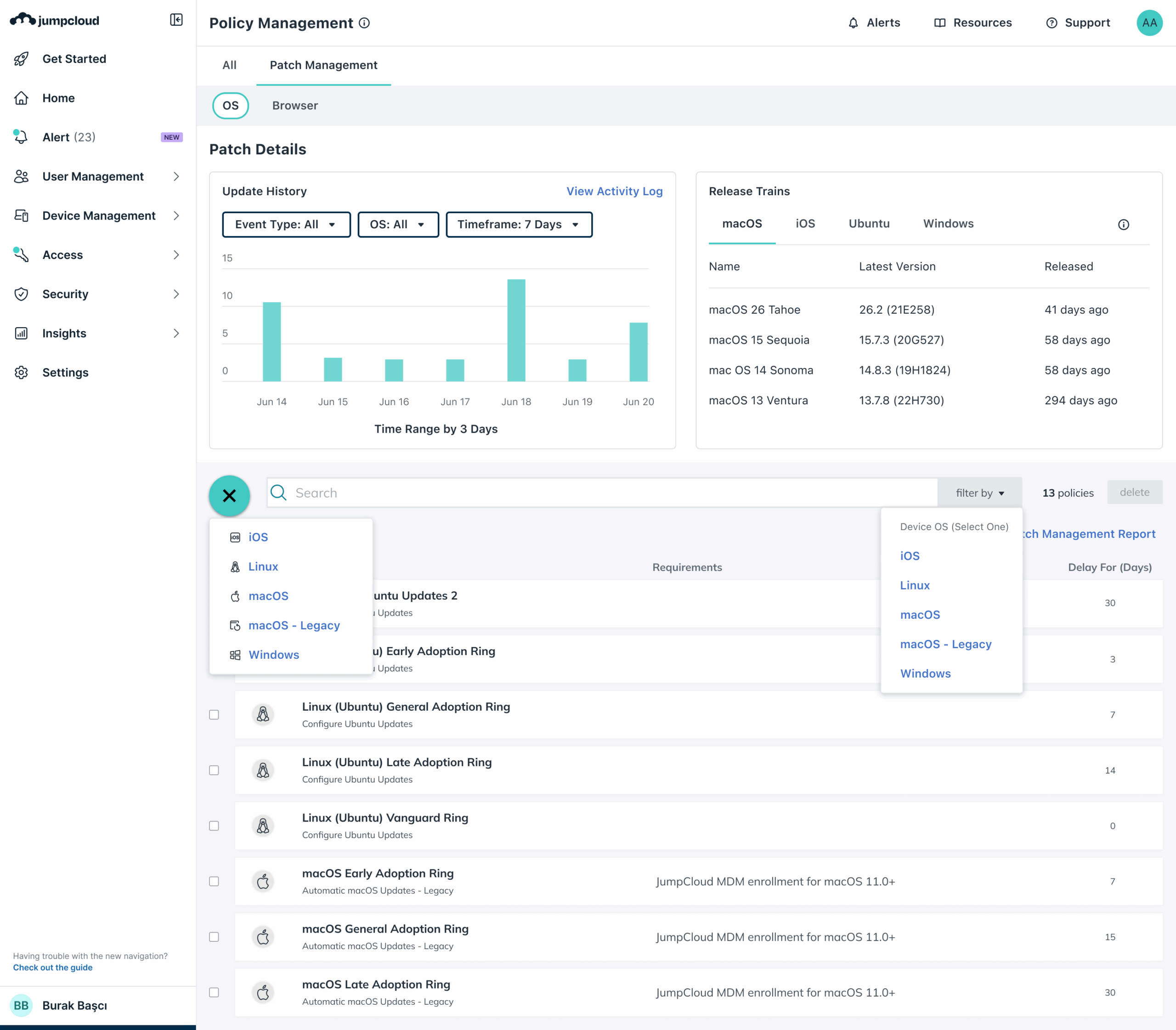Click the Release Trains info icon
Image resolution: width=1176 pixels, height=1030 pixels.
pyautogui.click(x=1123, y=225)
